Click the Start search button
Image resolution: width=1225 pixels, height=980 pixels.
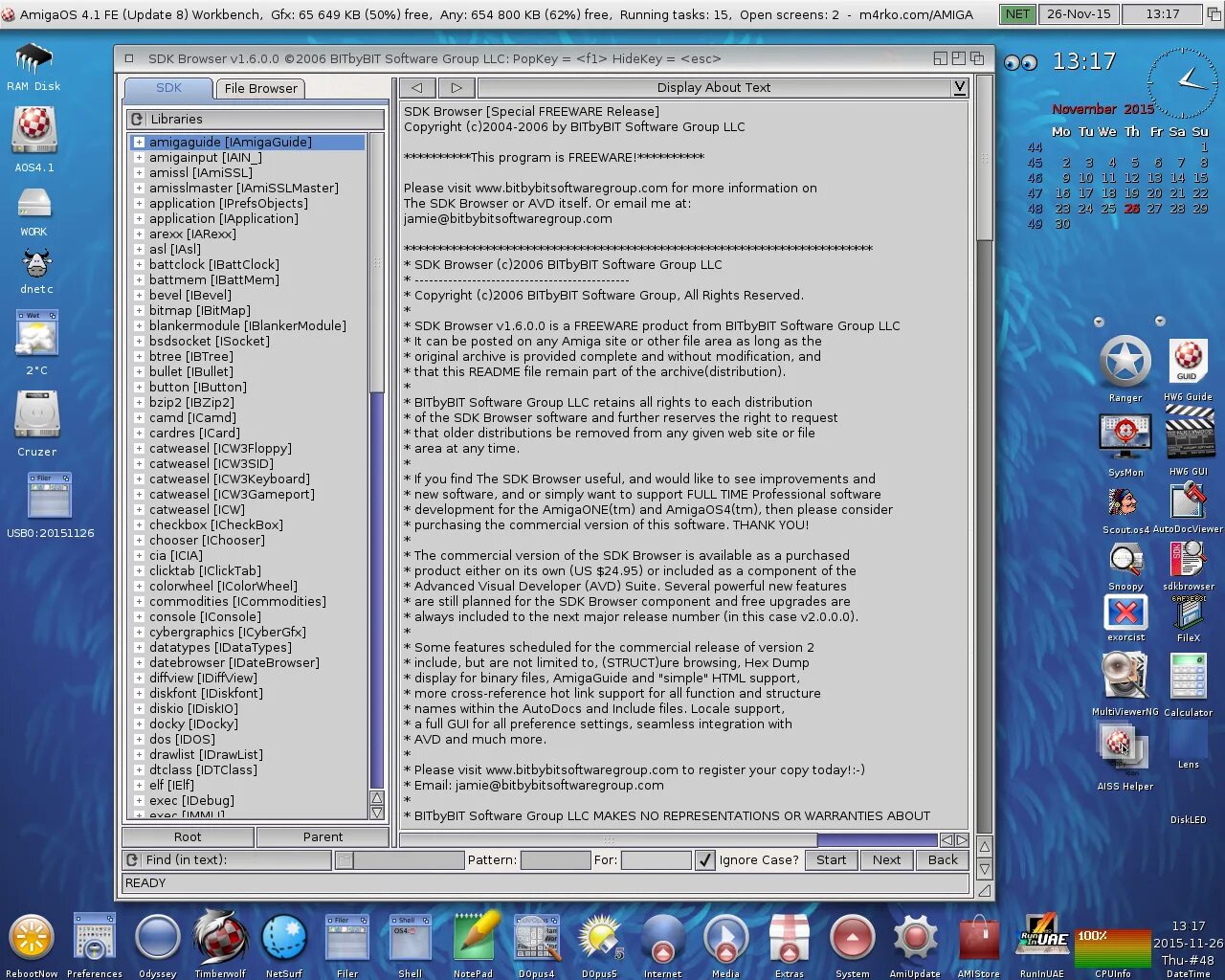pyautogui.click(x=831, y=859)
